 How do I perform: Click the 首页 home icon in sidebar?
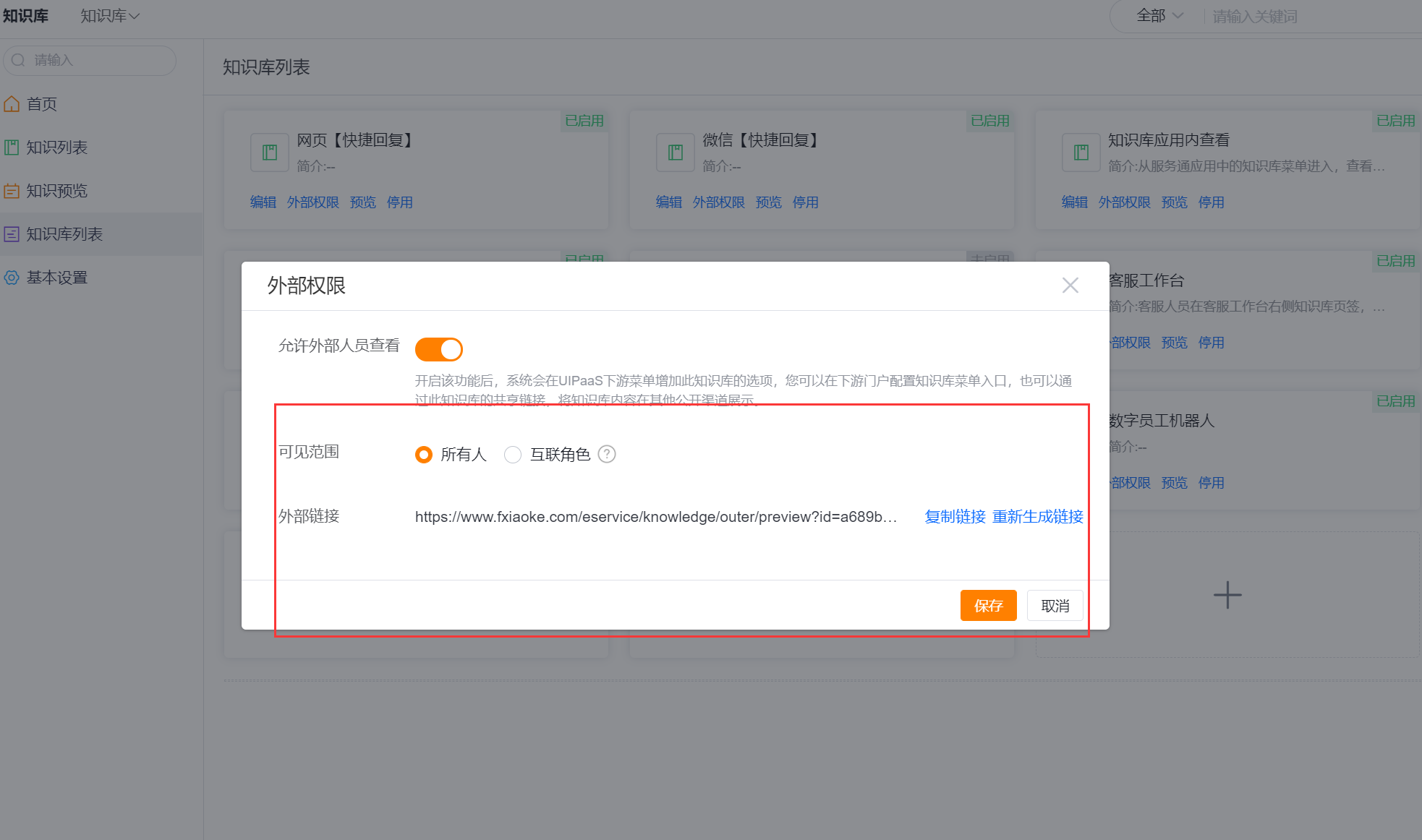tap(12, 104)
